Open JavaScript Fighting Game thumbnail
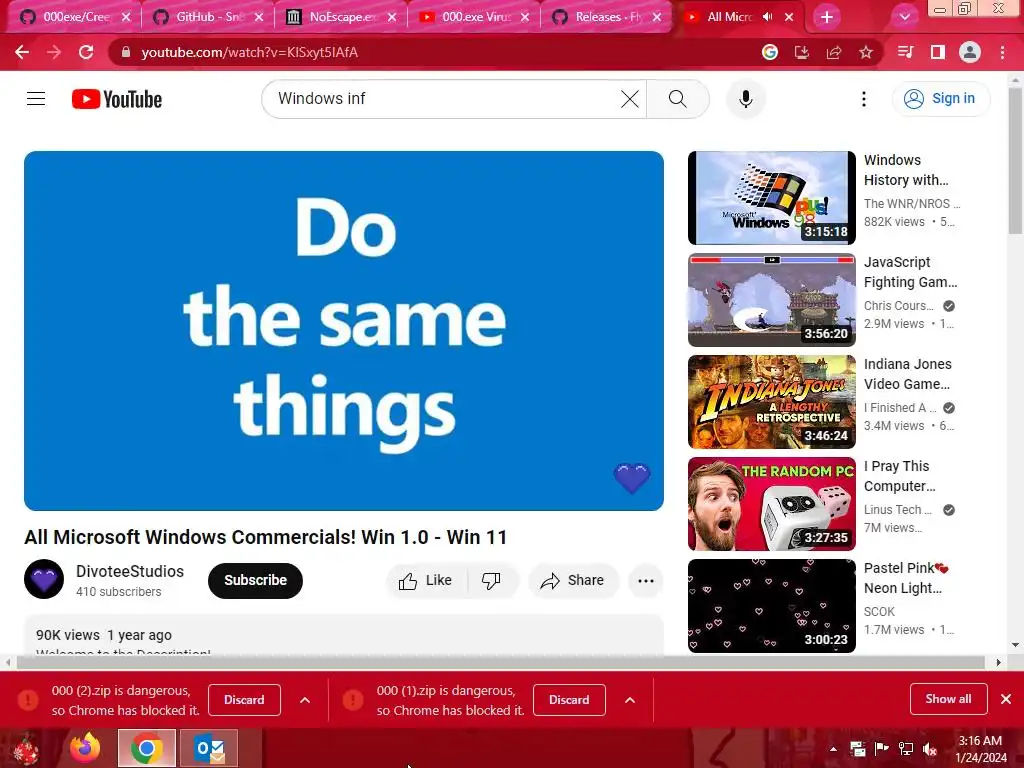 (772, 300)
